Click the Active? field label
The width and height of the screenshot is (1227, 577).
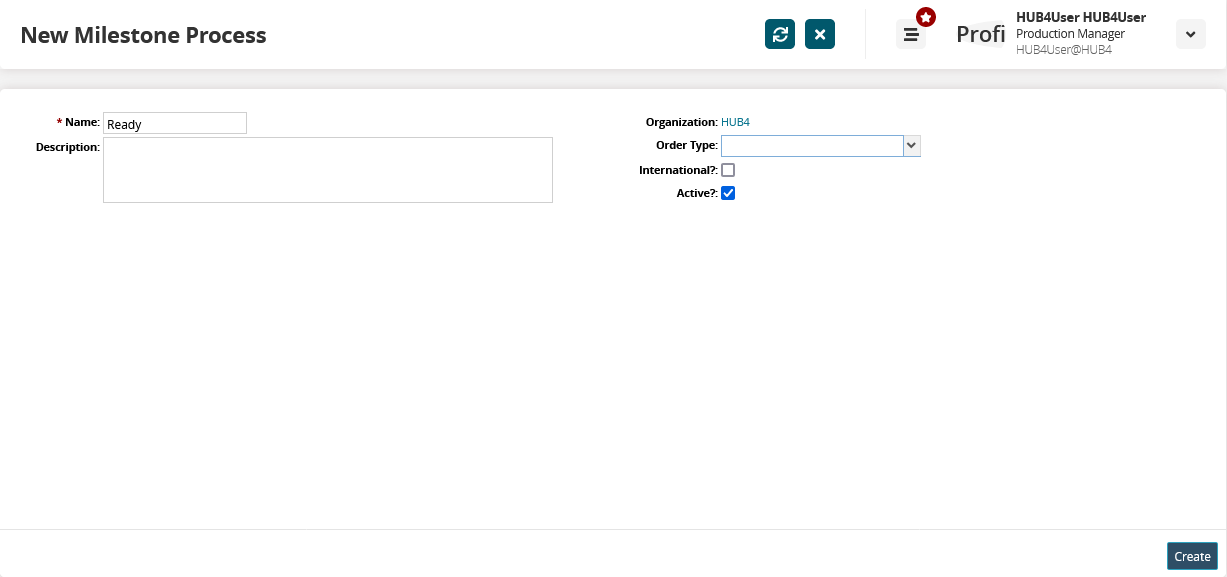[x=697, y=193]
